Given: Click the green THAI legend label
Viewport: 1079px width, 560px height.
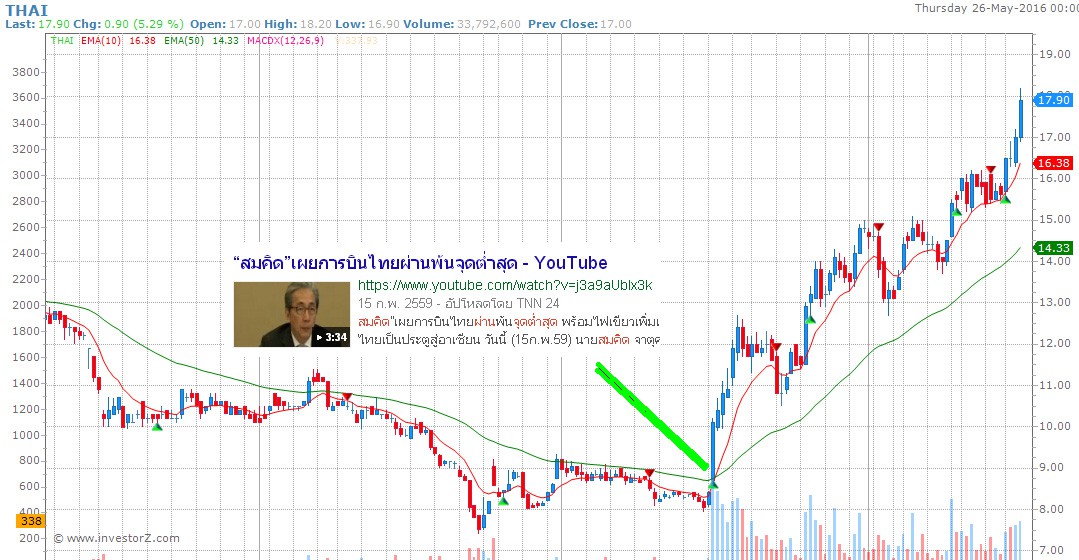Looking at the screenshot, I should point(62,41).
